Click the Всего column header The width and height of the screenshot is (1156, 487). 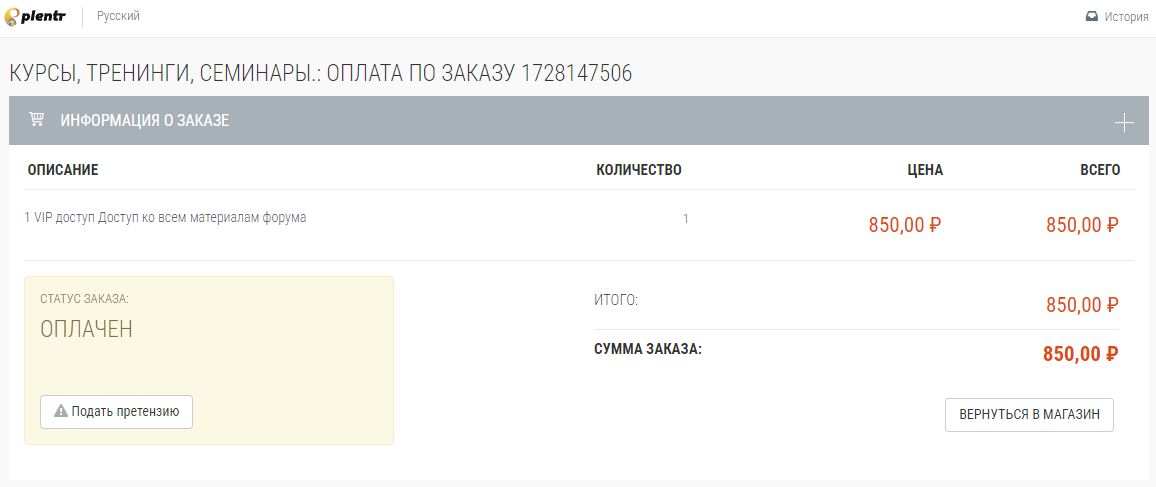point(1100,170)
